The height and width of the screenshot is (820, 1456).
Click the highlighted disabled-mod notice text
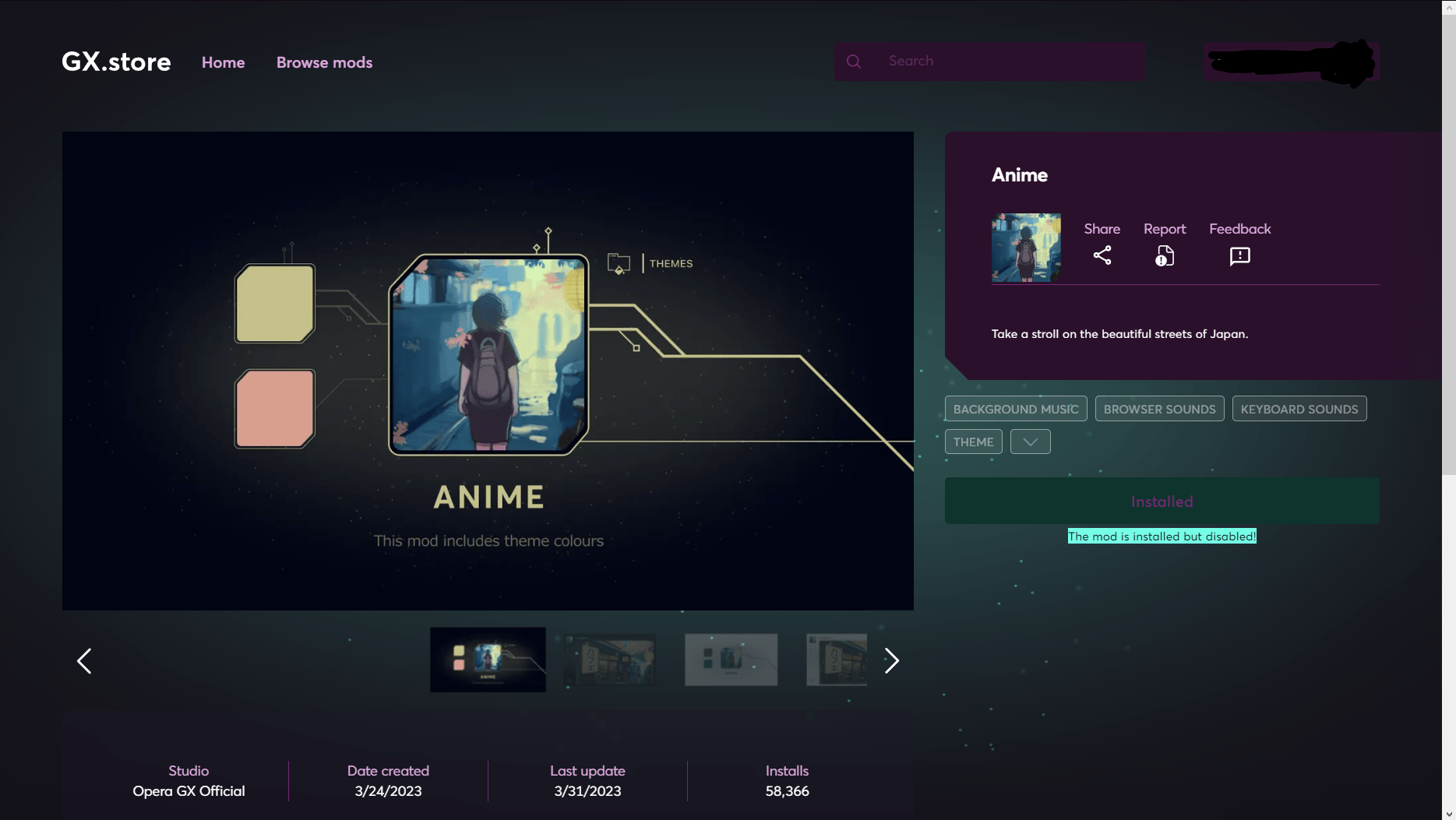click(x=1161, y=536)
